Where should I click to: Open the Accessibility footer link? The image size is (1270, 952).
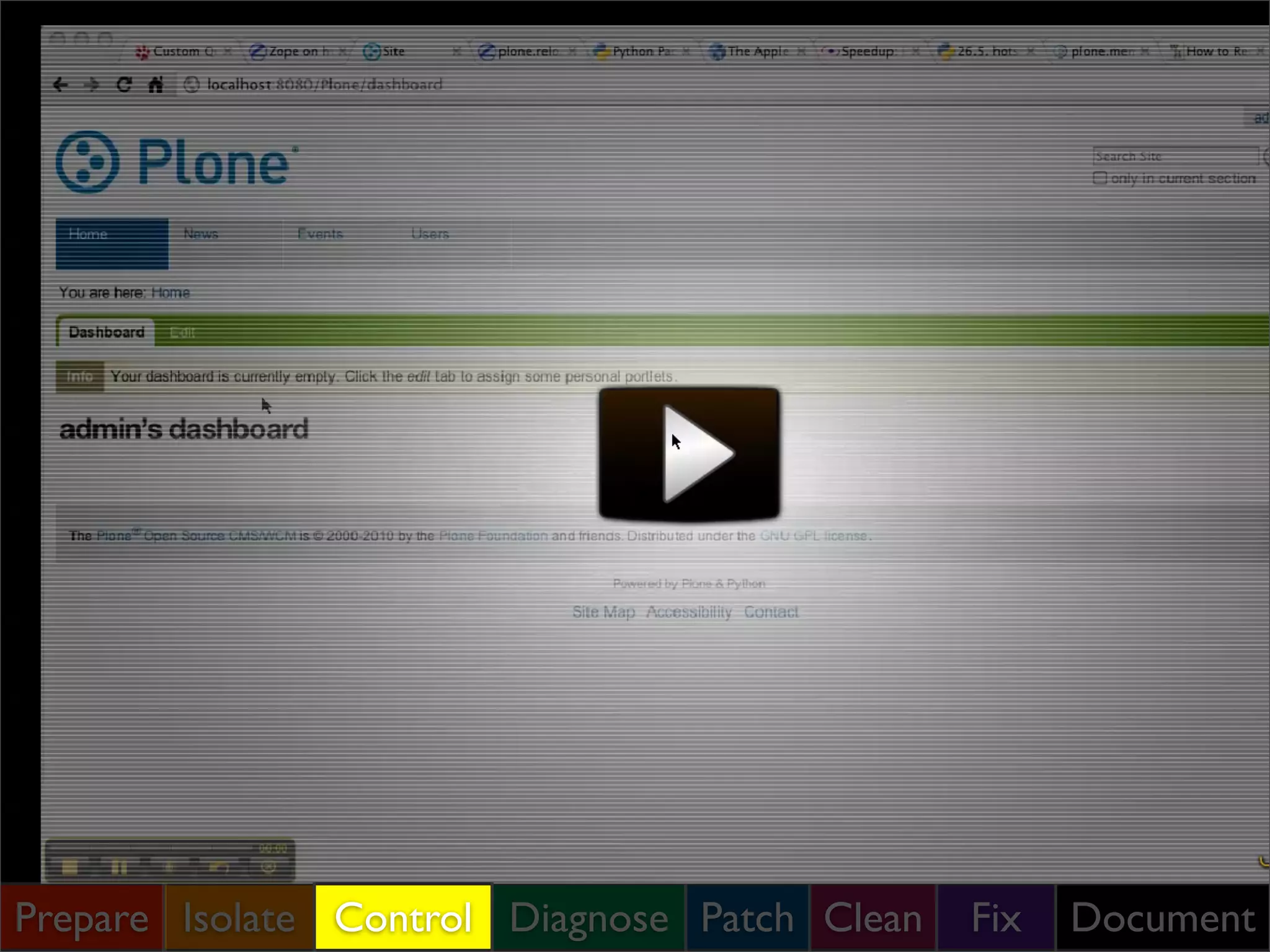pyautogui.click(x=689, y=612)
